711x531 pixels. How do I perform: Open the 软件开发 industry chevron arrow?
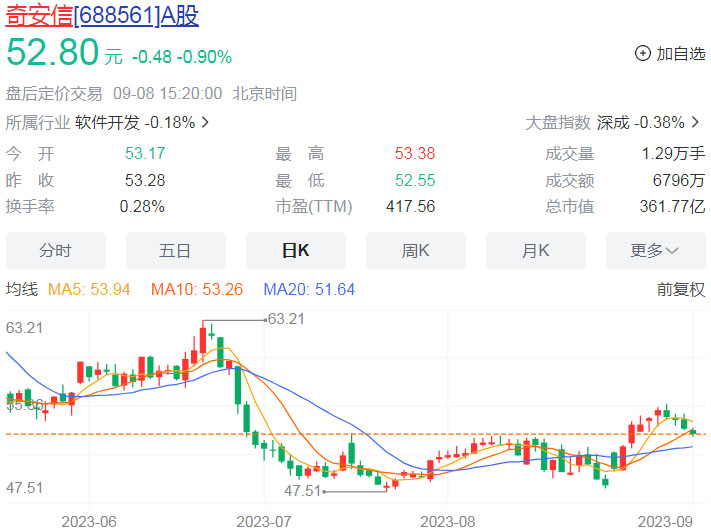pyautogui.click(x=205, y=122)
